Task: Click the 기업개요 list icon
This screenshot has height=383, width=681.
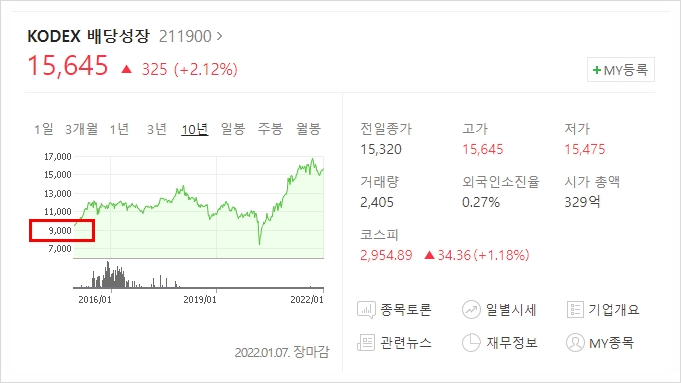Action: [575, 310]
